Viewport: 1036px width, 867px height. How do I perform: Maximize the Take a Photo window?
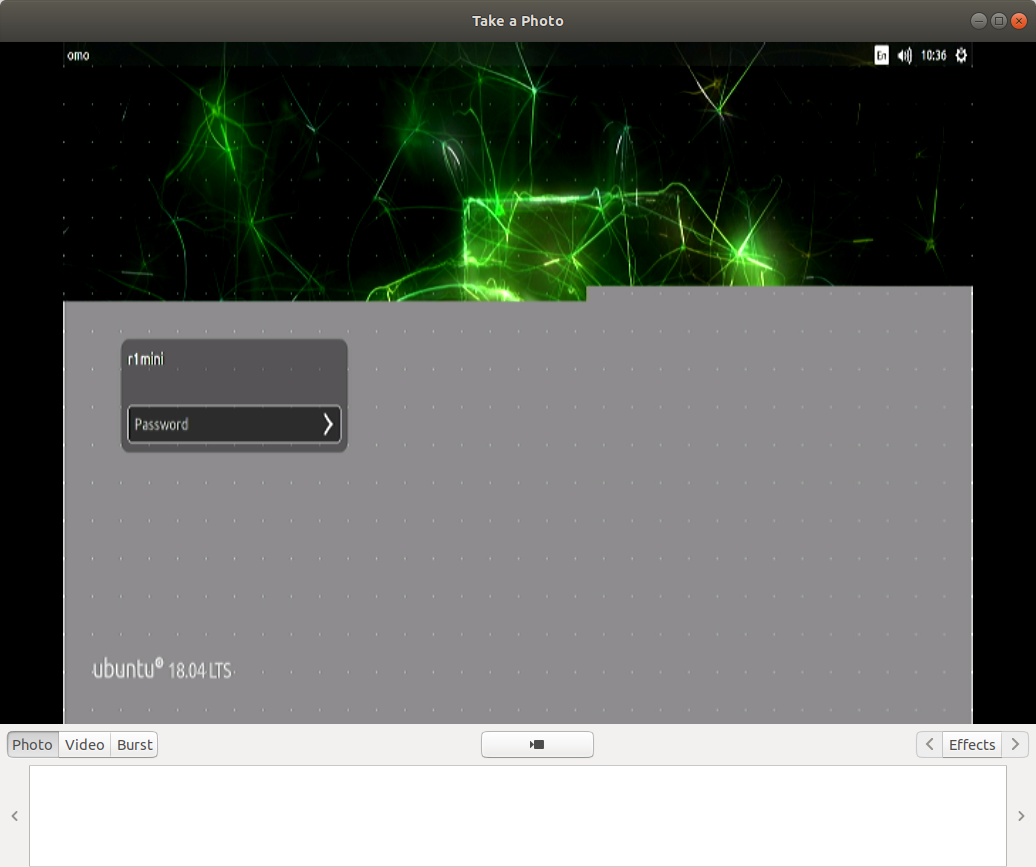pos(999,21)
